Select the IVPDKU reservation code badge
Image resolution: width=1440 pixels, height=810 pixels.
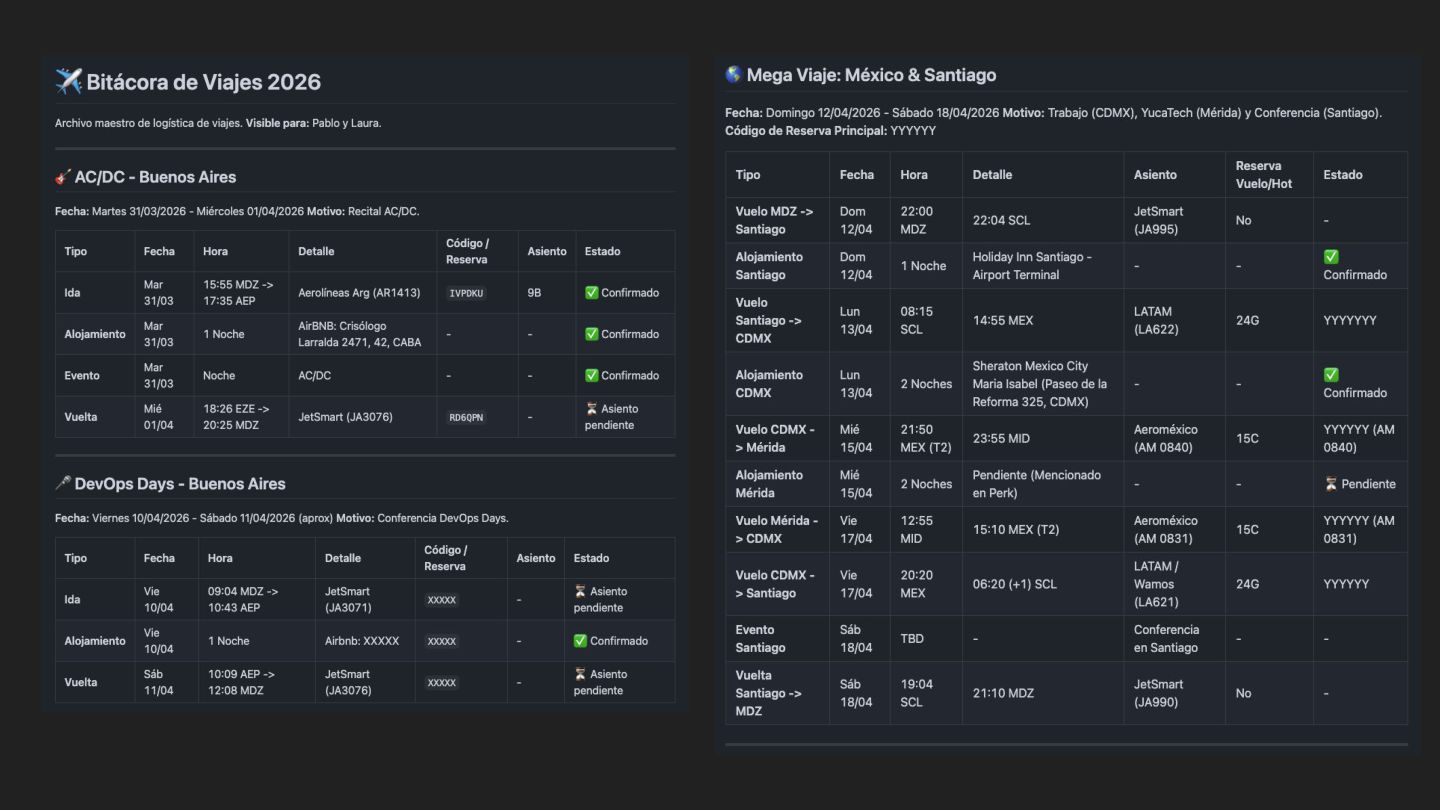tap(466, 293)
